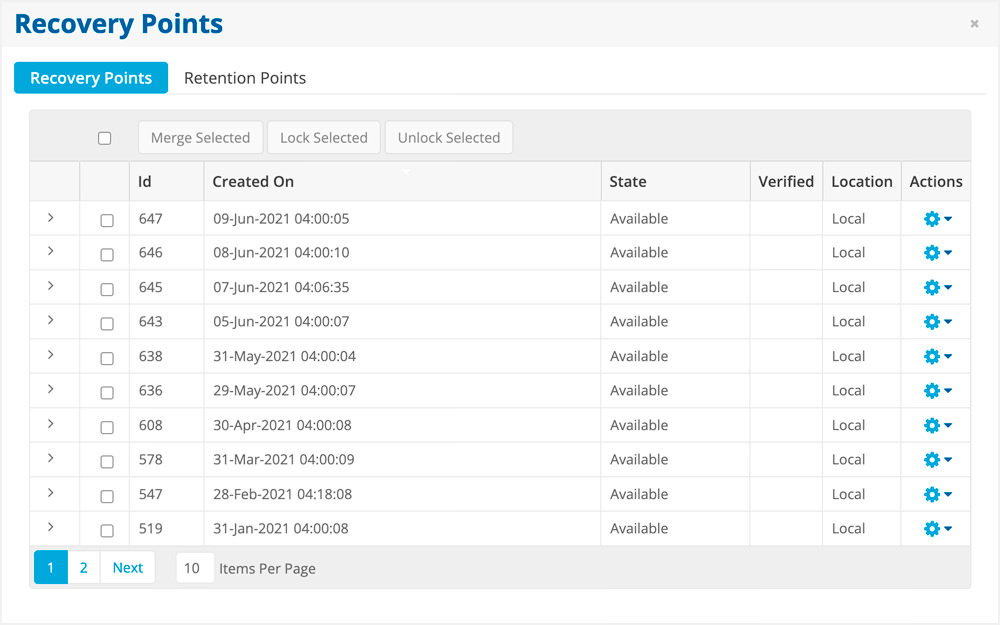This screenshot has height=625, width=1000.
Task: Click the Merge Selected button
Action: click(x=200, y=138)
